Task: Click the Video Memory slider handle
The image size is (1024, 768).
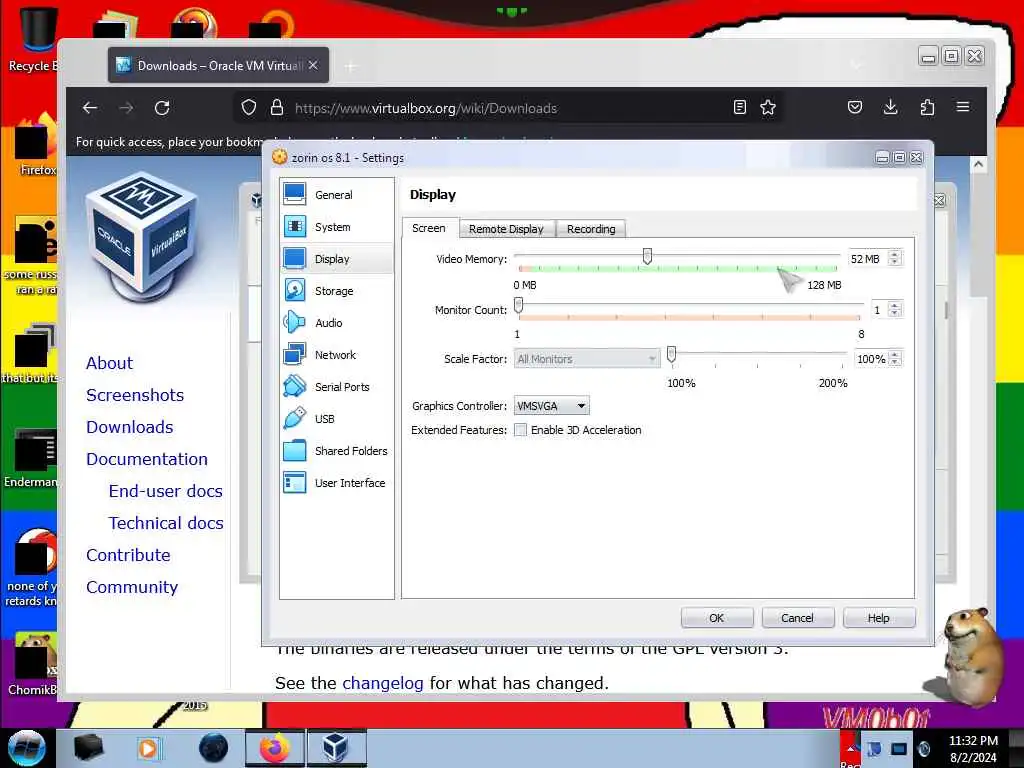Action: pyautogui.click(x=647, y=256)
